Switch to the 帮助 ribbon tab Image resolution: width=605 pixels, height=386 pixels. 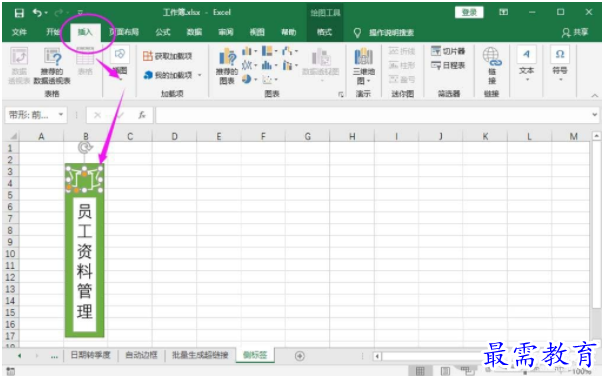tap(288, 32)
